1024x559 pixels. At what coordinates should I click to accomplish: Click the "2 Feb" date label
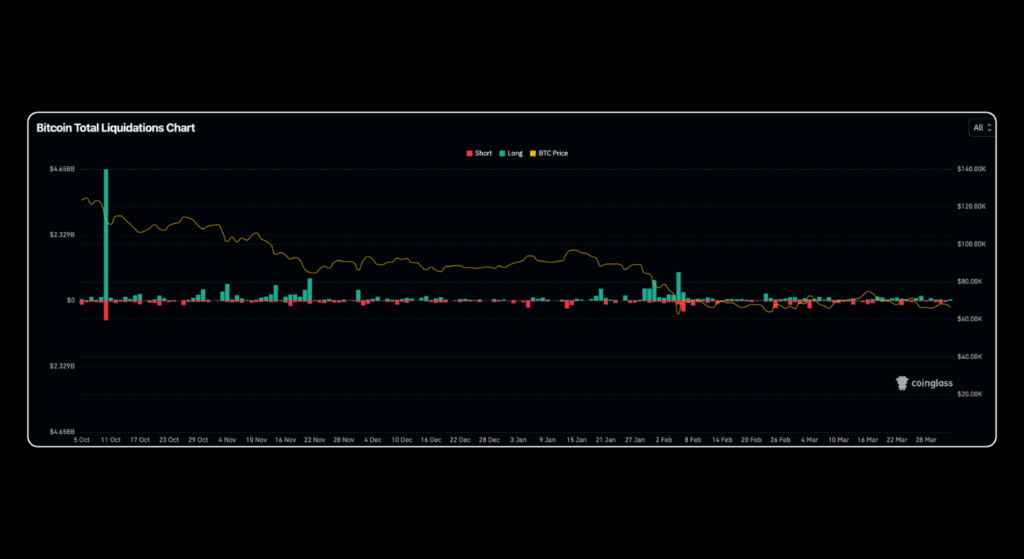(x=664, y=440)
